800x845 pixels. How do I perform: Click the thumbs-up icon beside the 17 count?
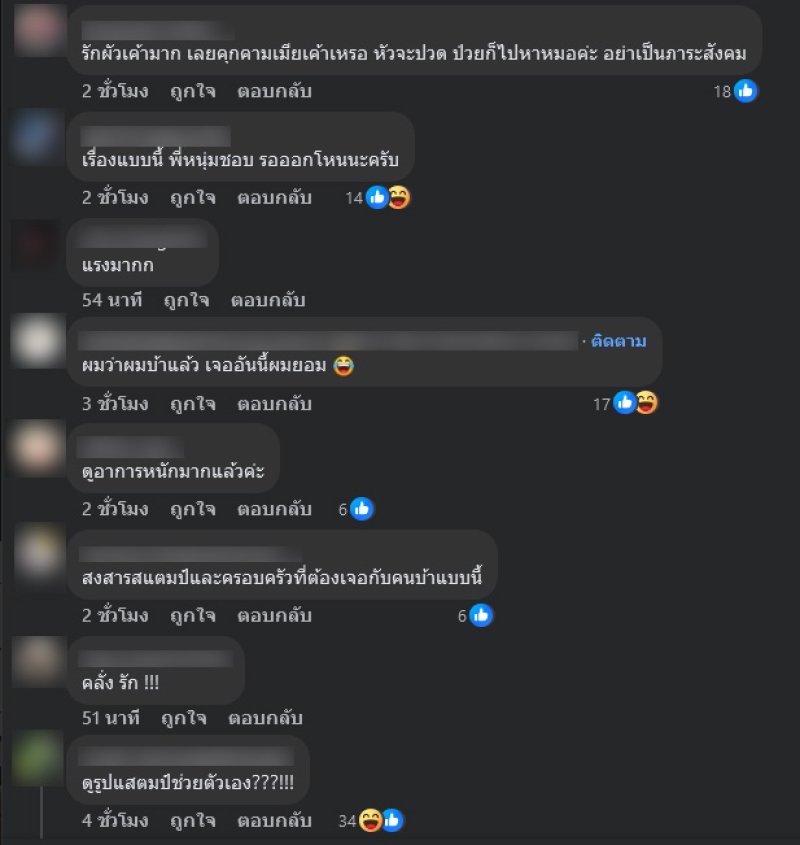tap(624, 403)
